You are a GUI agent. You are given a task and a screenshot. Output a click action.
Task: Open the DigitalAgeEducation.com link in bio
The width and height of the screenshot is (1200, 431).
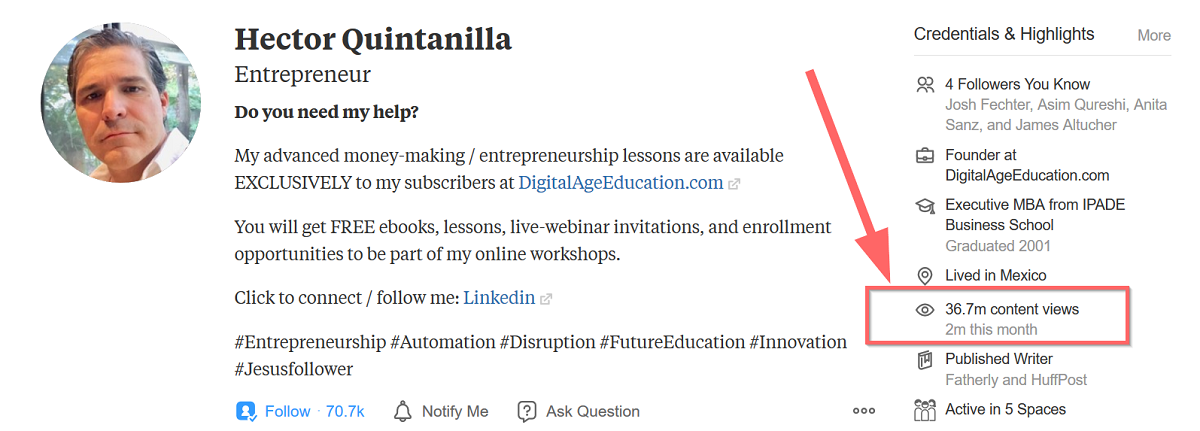(620, 183)
